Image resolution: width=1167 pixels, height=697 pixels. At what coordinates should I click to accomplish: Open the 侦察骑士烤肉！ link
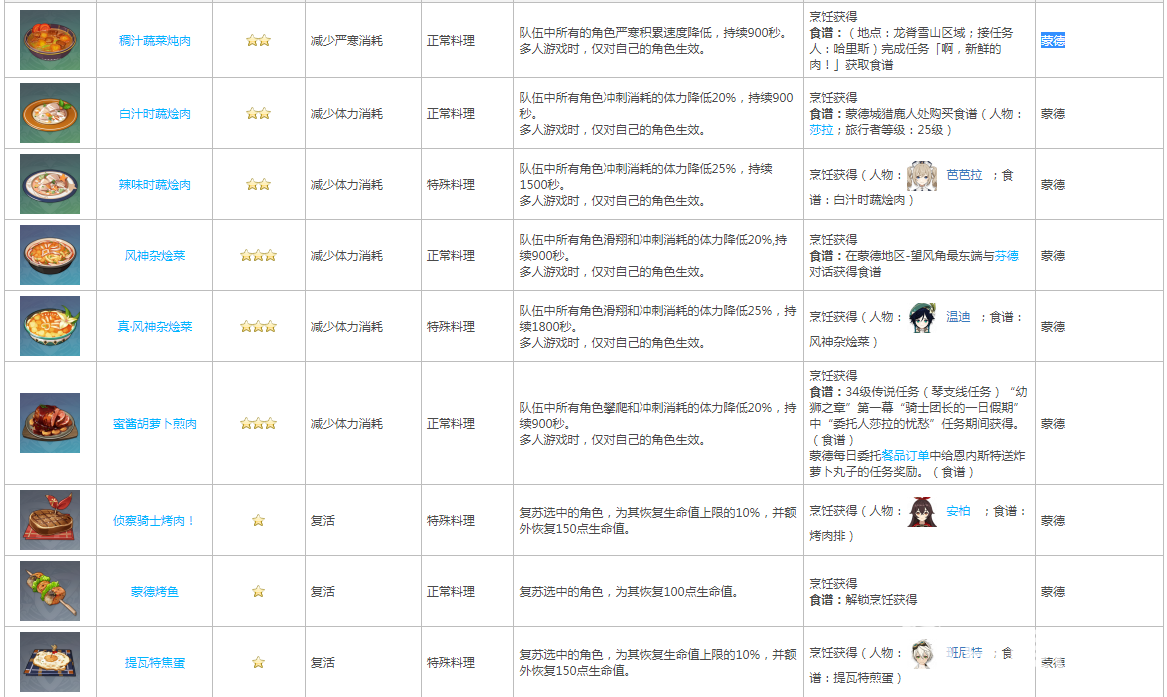click(x=155, y=521)
